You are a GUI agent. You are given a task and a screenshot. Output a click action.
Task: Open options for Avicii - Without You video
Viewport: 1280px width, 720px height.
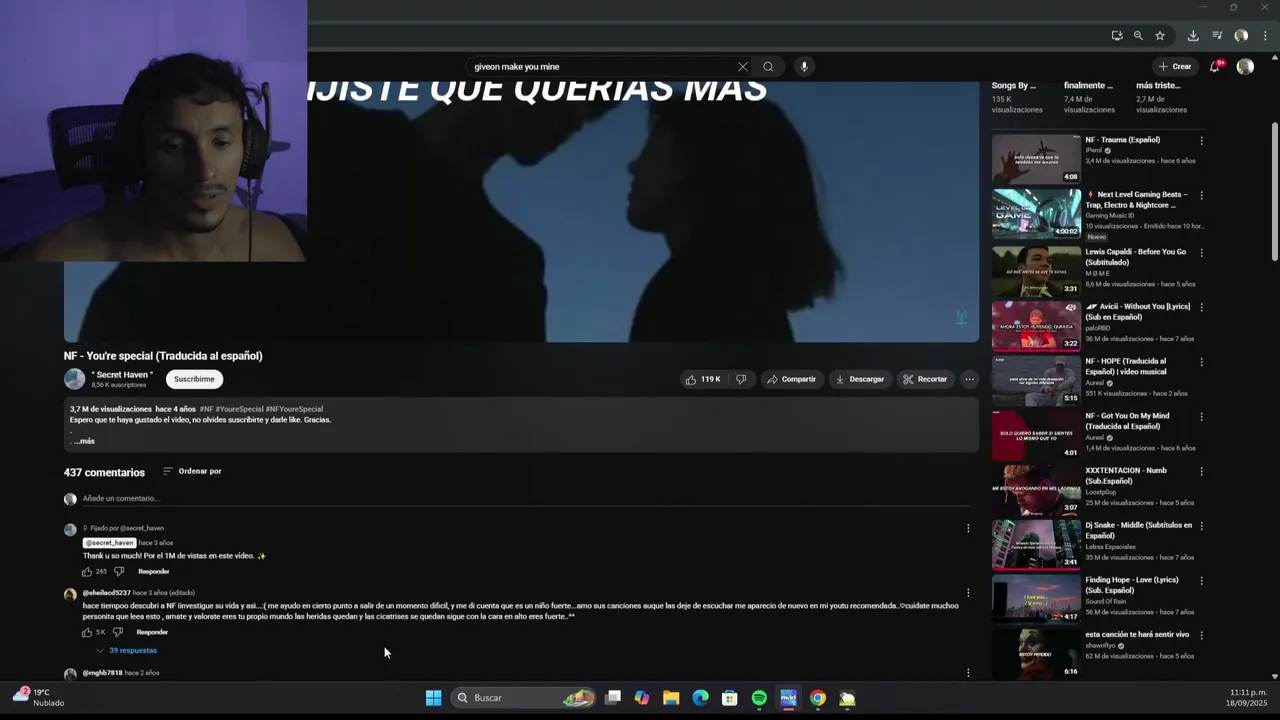[x=1201, y=308]
